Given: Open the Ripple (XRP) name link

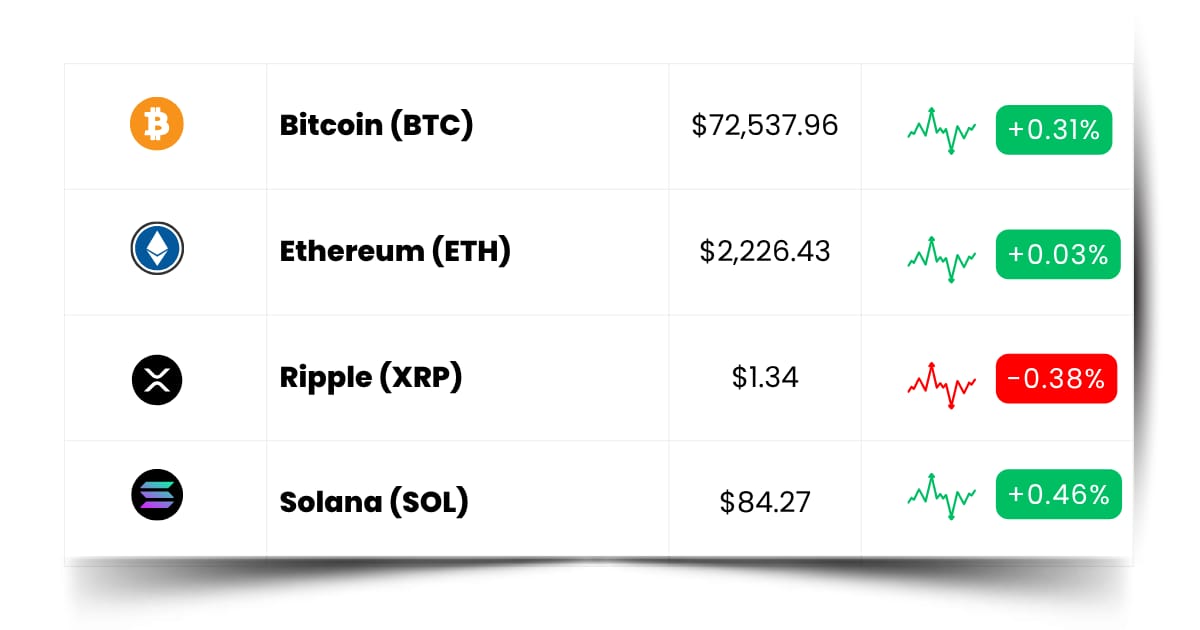Looking at the screenshot, I should pos(371,378).
